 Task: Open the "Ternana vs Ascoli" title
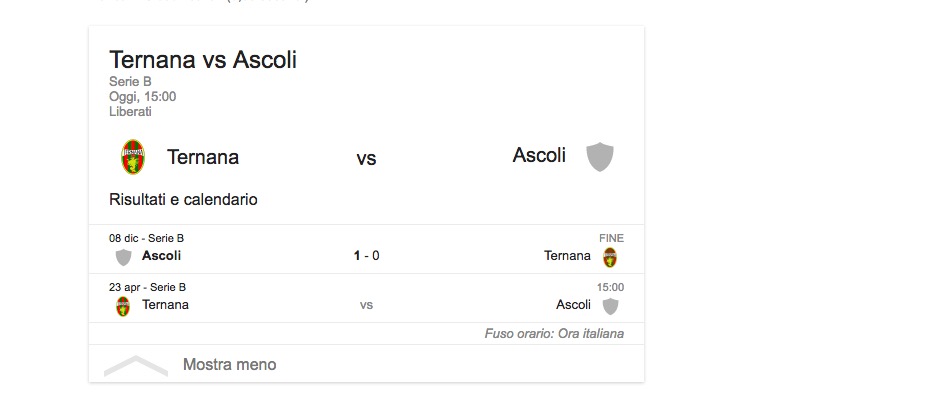(x=203, y=60)
